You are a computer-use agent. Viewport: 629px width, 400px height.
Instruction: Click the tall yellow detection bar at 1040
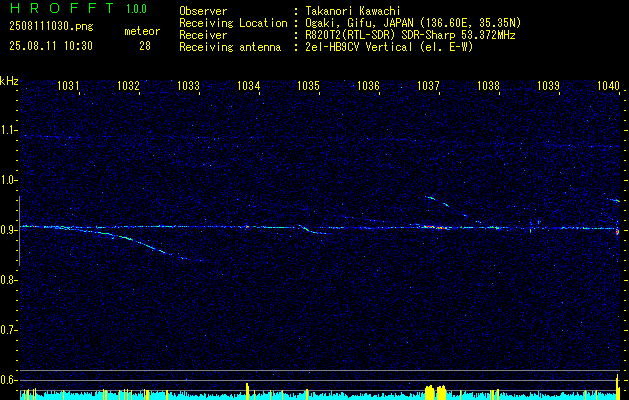(618, 387)
